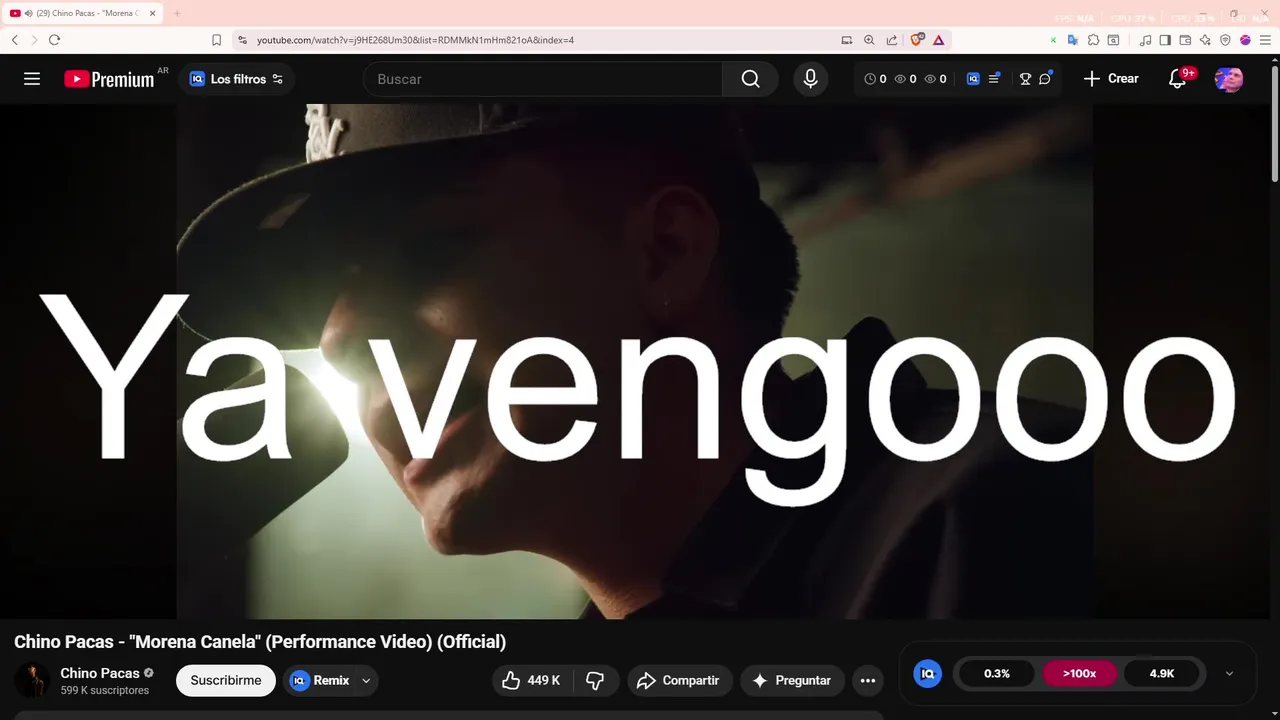Open vidIQ logo in top stats bar

click(x=973, y=79)
